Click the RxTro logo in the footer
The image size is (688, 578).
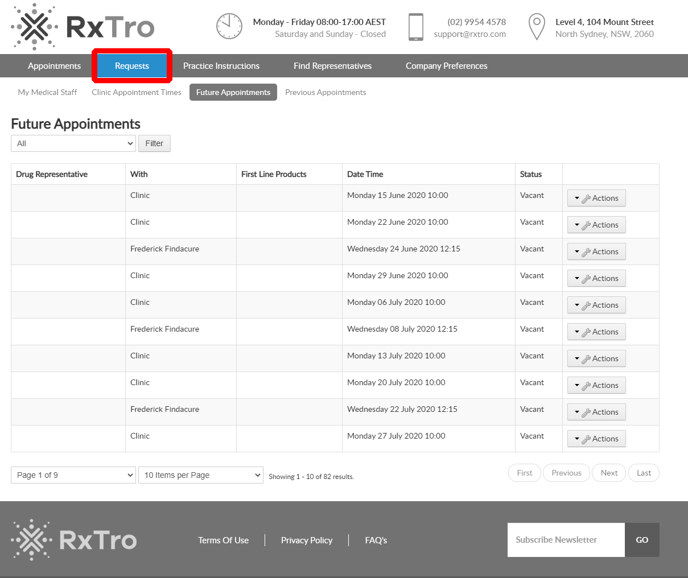(x=74, y=540)
